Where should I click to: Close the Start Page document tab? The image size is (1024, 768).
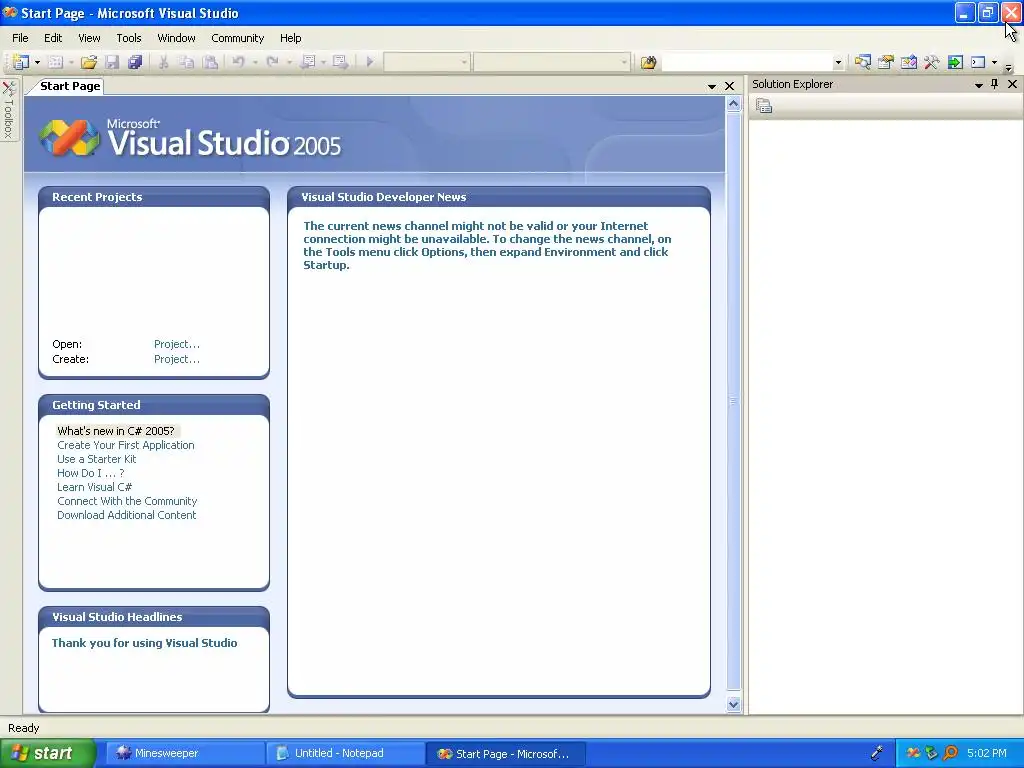tap(729, 86)
